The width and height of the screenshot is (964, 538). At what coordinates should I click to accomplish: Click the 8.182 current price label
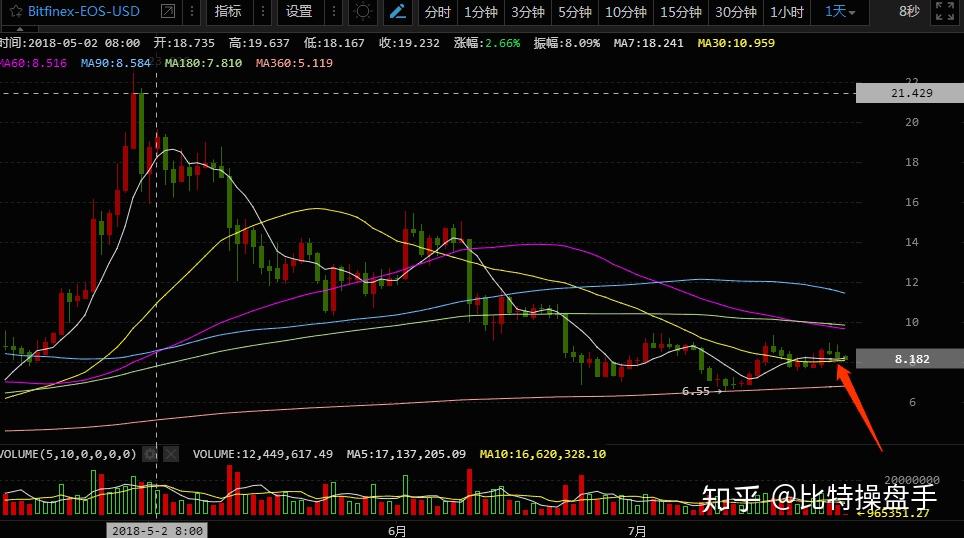[910, 359]
